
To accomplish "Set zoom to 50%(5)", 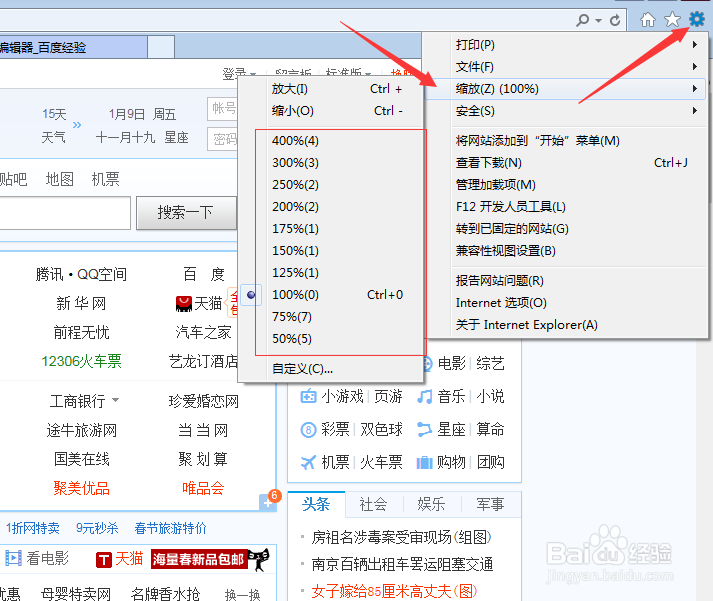I will 331,339.
